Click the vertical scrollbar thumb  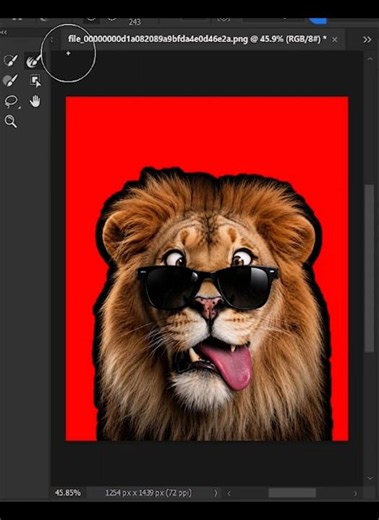click(x=370, y=268)
